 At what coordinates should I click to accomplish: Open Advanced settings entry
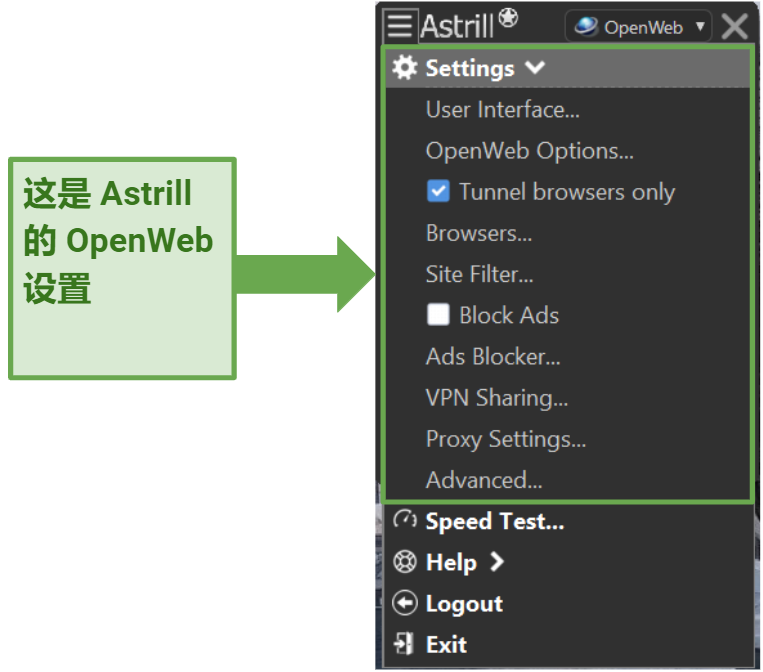[x=484, y=480]
